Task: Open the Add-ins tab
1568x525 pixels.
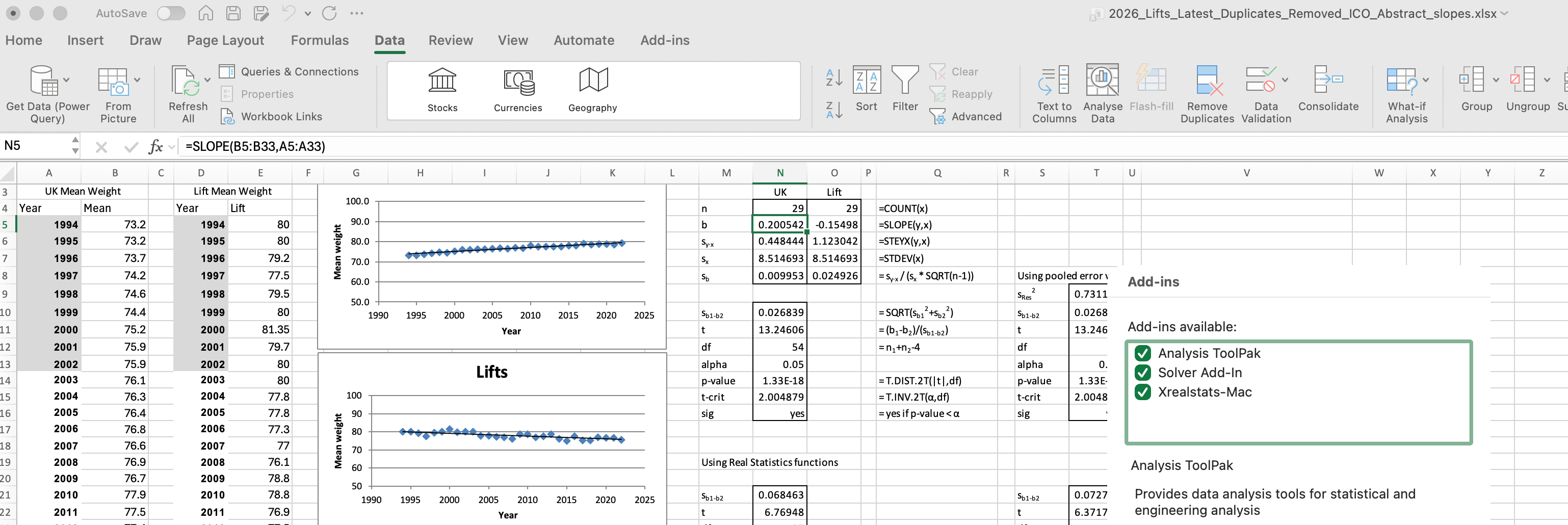Action: click(665, 40)
